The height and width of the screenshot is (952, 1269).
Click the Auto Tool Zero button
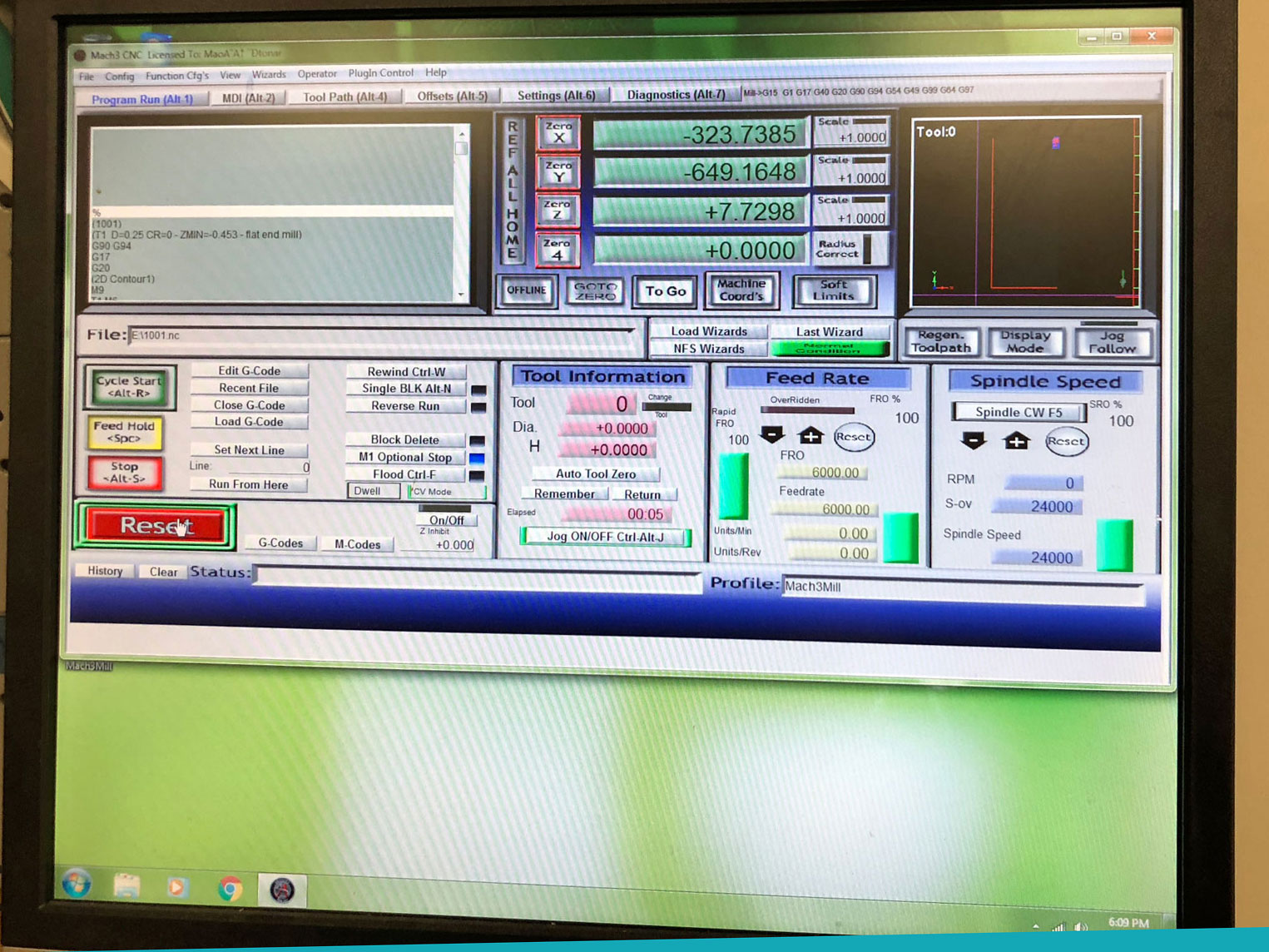(596, 474)
